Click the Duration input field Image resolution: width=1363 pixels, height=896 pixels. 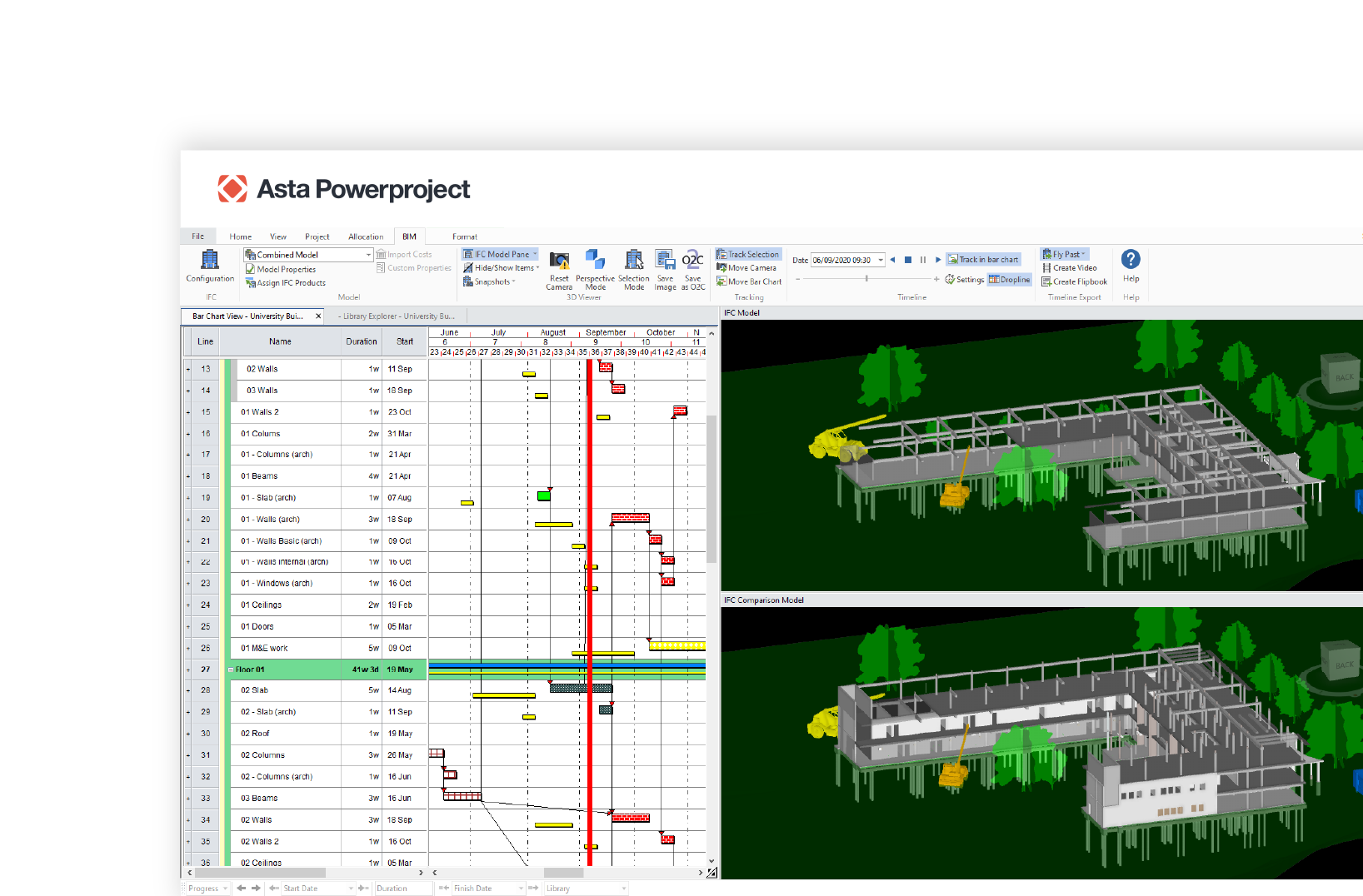(403, 889)
